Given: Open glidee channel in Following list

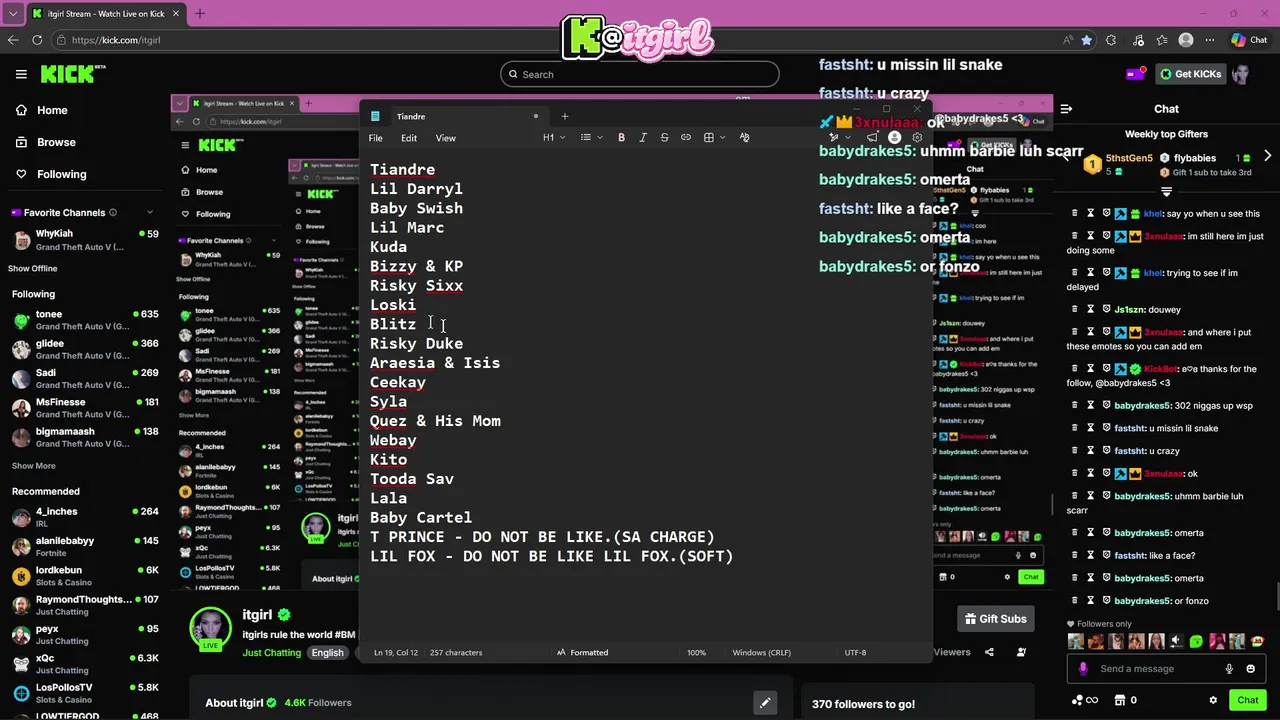Looking at the screenshot, I should pyautogui.click(x=84, y=349).
